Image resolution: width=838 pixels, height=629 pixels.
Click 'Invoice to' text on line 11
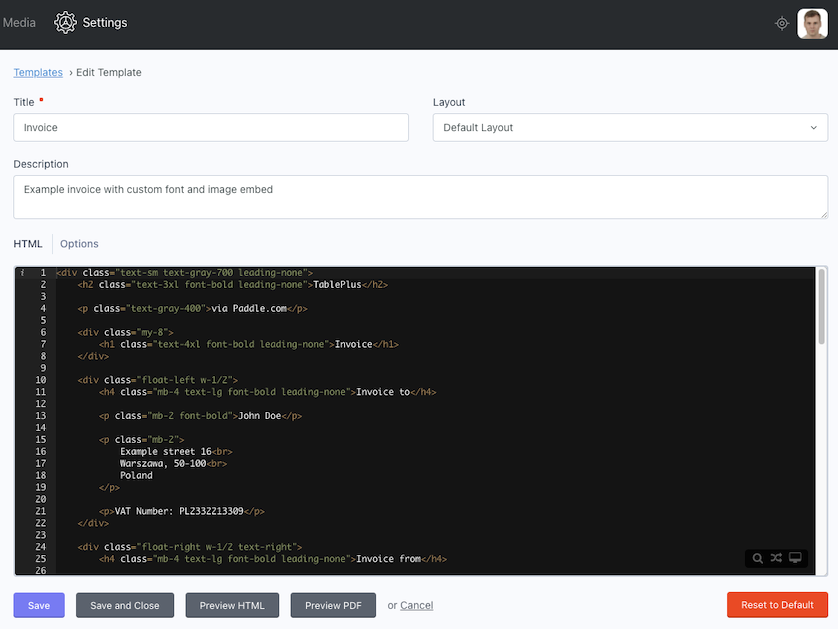tap(383, 392)
